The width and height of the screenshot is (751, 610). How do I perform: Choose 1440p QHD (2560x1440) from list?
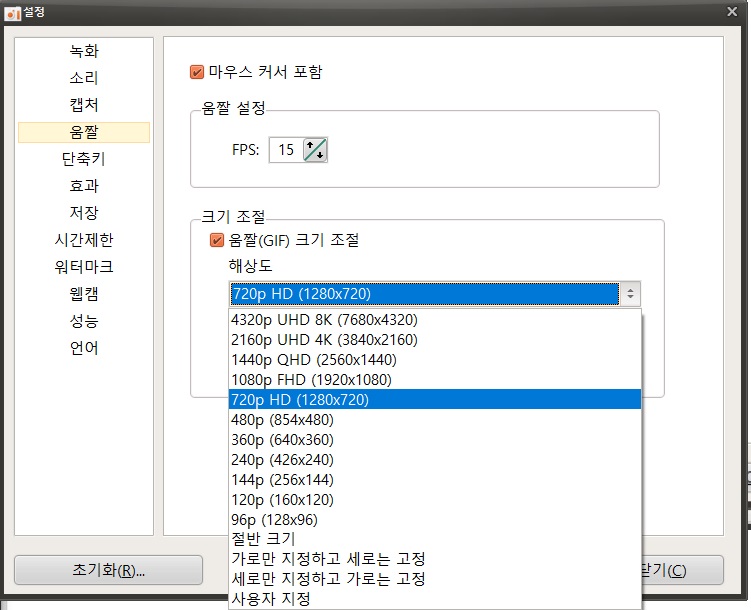[x=435, y=360]
